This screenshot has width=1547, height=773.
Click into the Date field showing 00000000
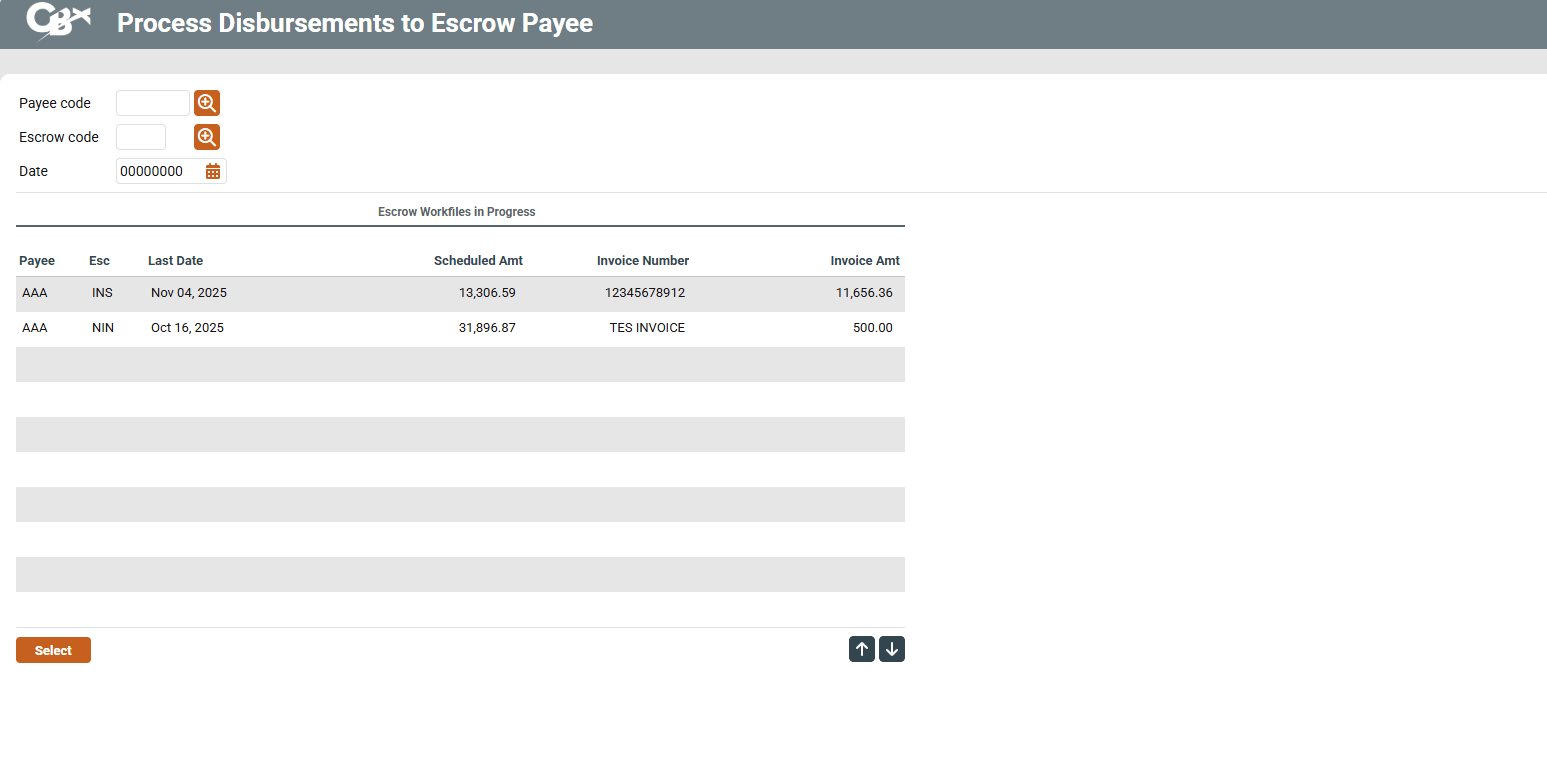158,171
